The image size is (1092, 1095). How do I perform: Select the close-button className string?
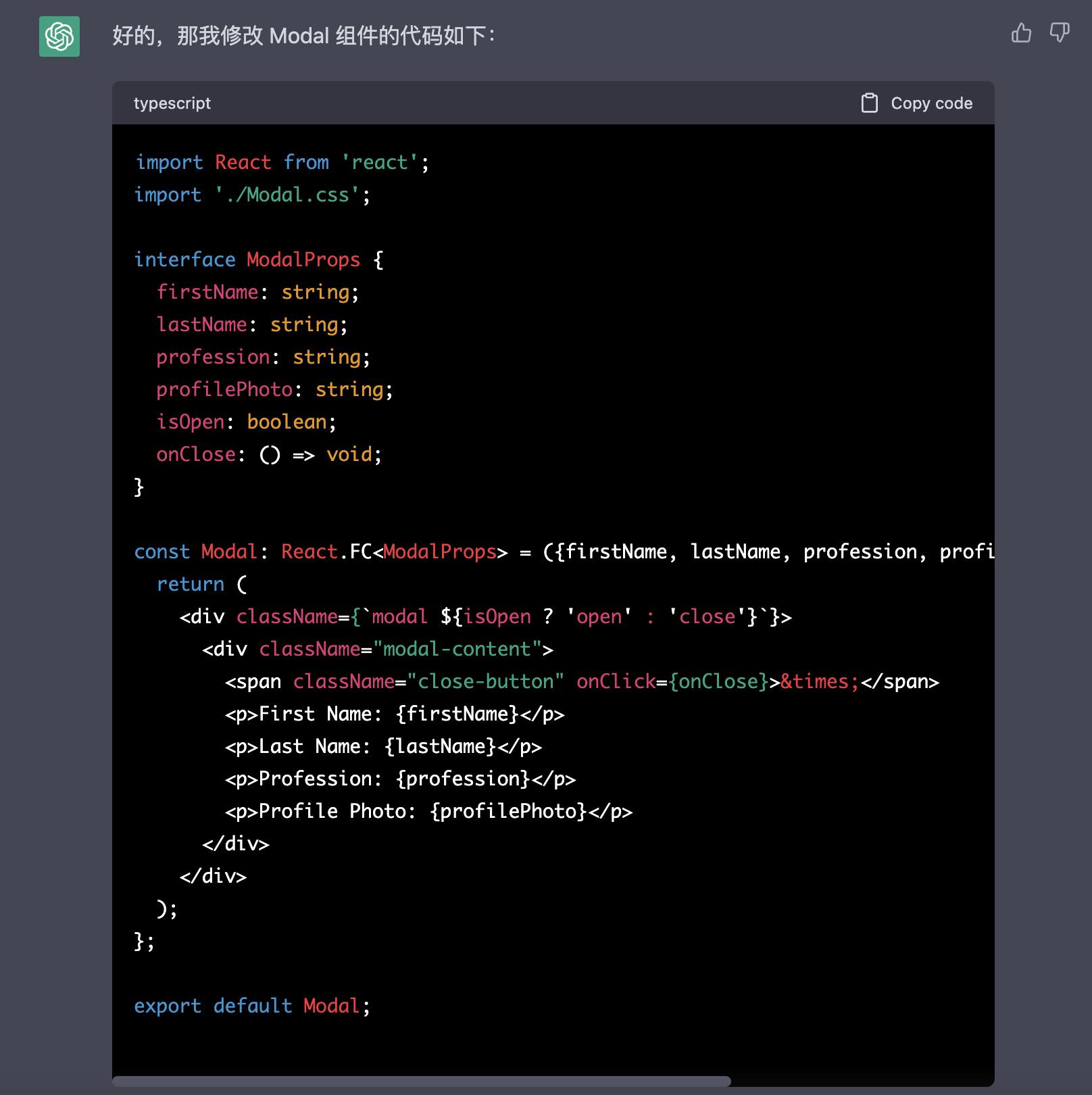point(487,681)
